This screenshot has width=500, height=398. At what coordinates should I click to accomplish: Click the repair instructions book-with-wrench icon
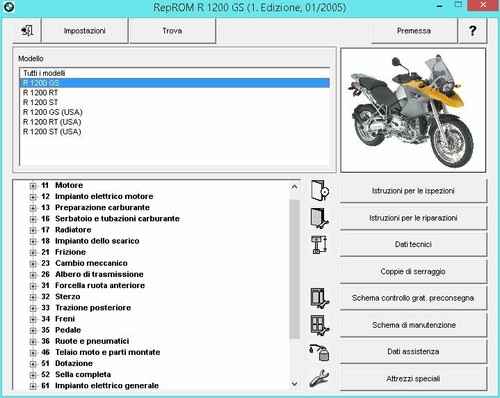pyautogui.click(x=320, y=218)
